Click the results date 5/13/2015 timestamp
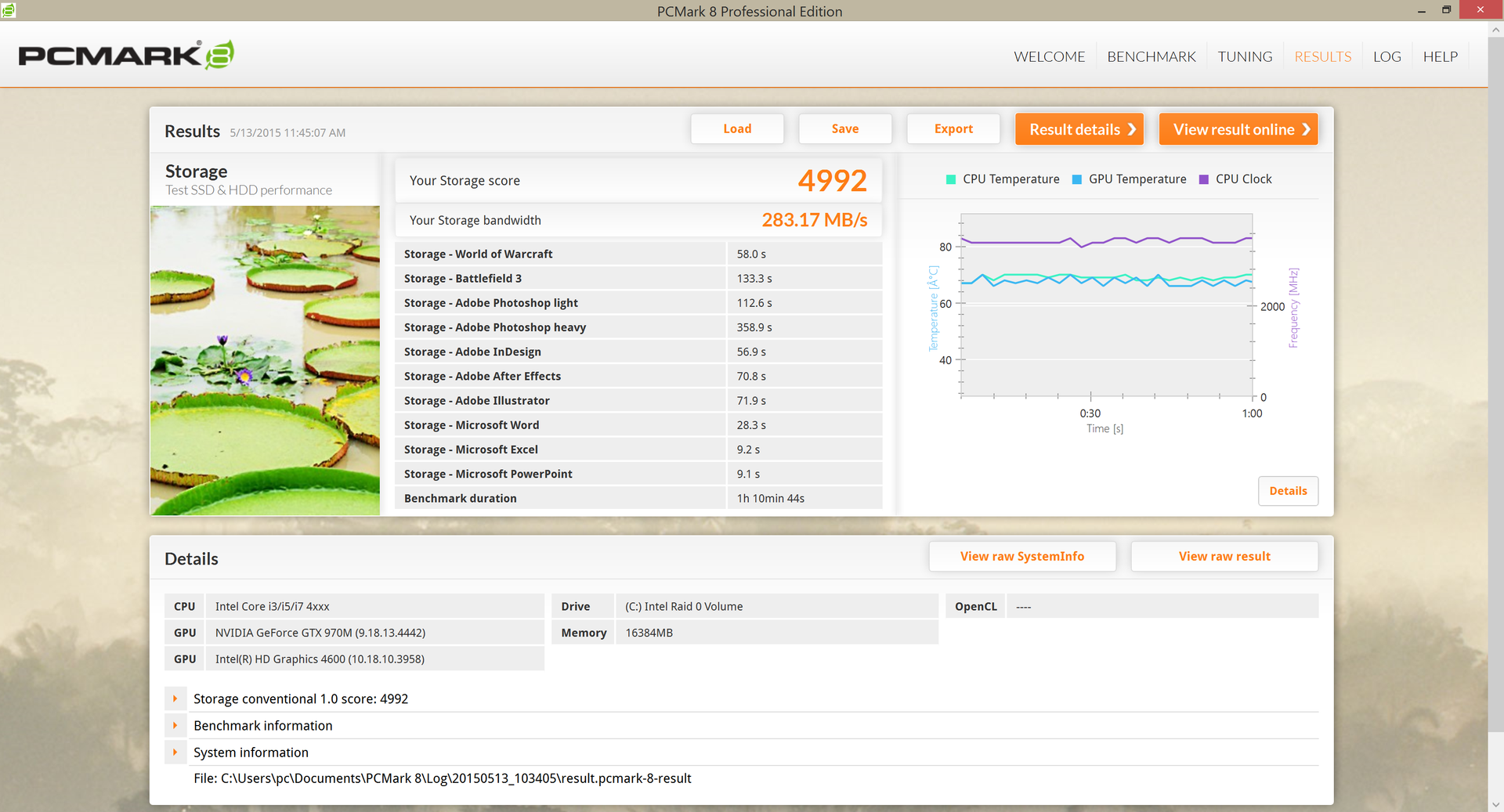This screenshot has width=1504, height=812. click(x=287, y=133)
